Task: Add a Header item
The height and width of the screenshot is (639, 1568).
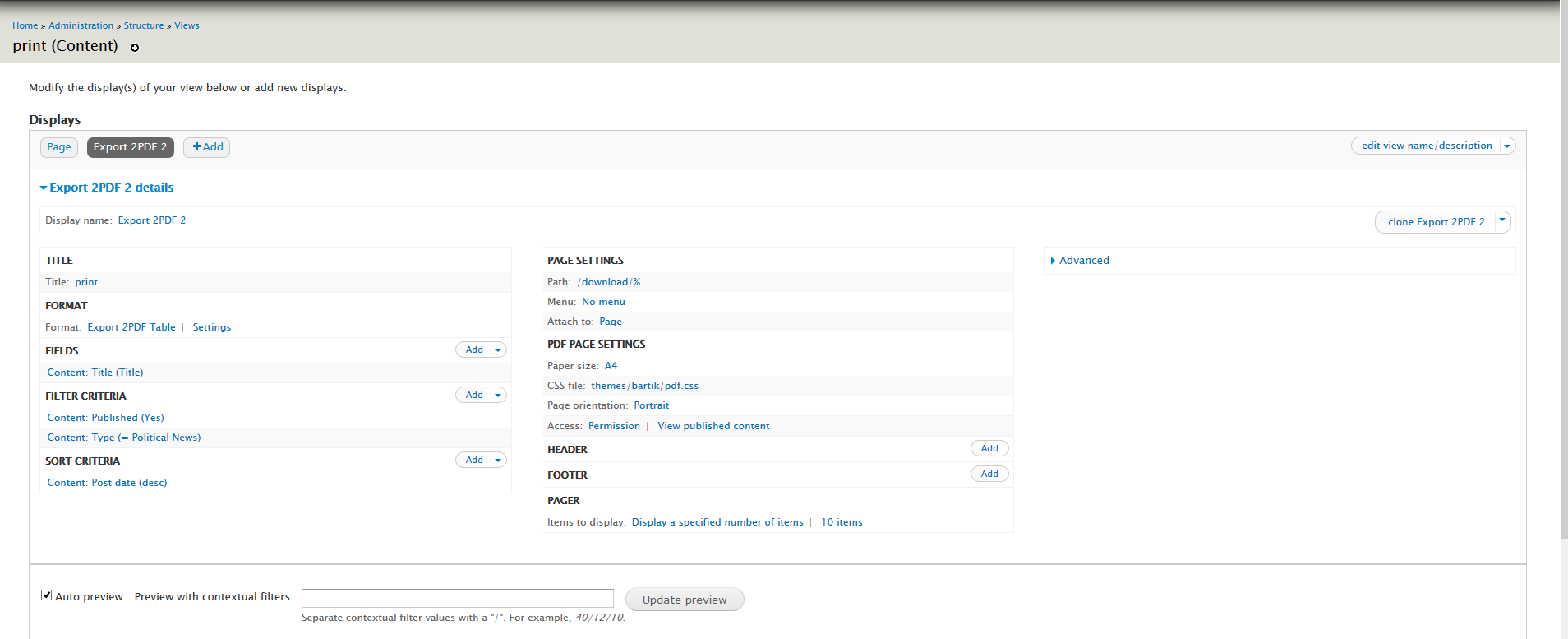Action: tap(989, 449)
